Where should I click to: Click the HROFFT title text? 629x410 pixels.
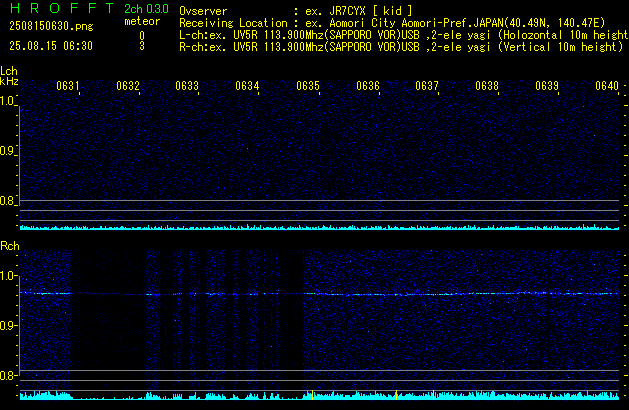[62, 8]
